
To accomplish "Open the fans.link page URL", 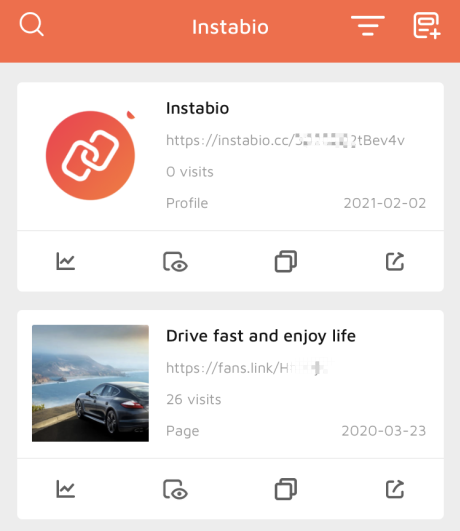I will [247, 368].
